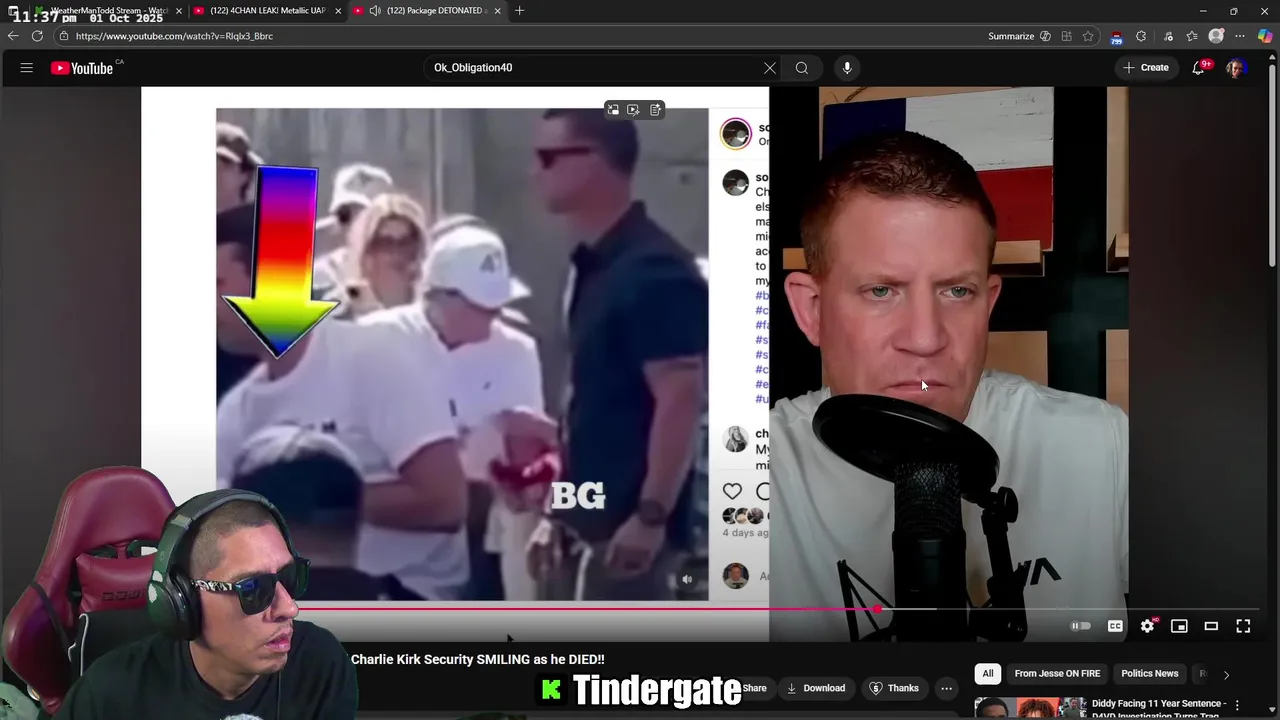Close the 4CHAN LEAK! Metallic UAP tab
This screenshot has width=1280, height=720.
pos(338,11)
